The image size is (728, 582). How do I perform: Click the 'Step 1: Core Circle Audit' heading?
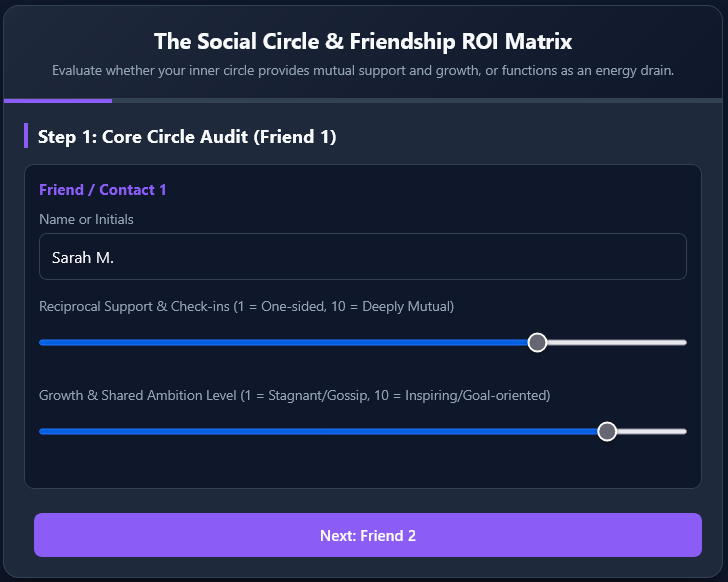(x=187, y=137)
